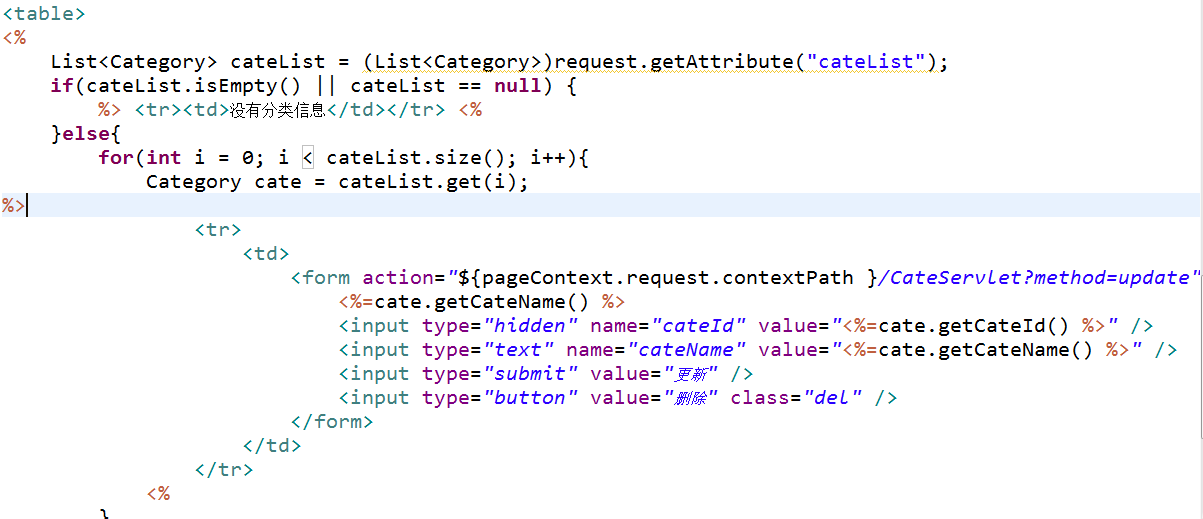
Task: Click the submit input's 更新 value
Action: (693, 374)
